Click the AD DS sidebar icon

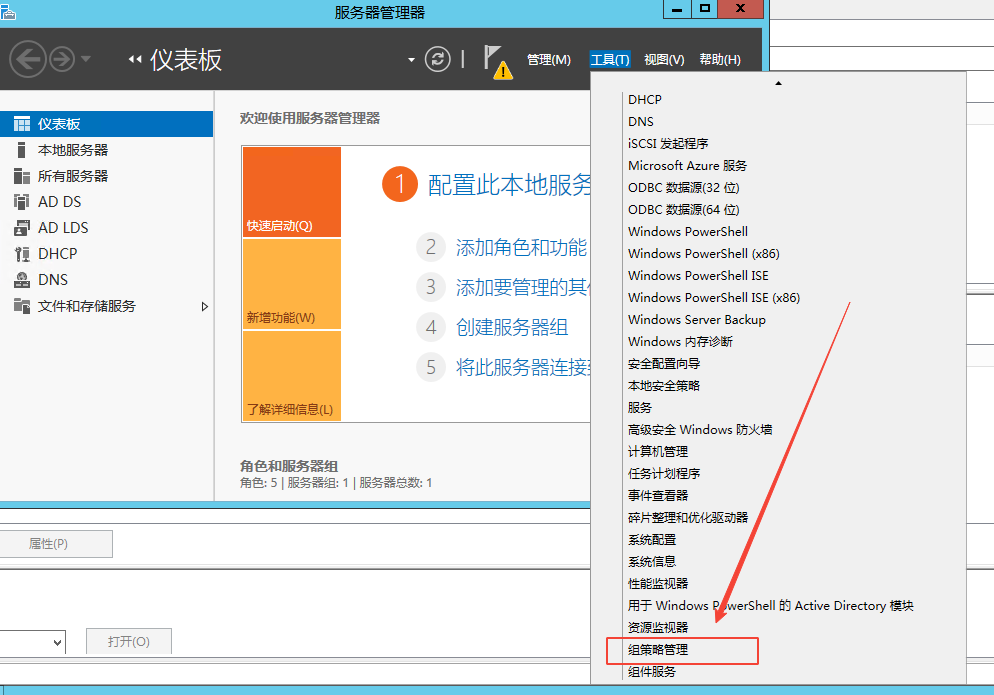pos(22,202)
